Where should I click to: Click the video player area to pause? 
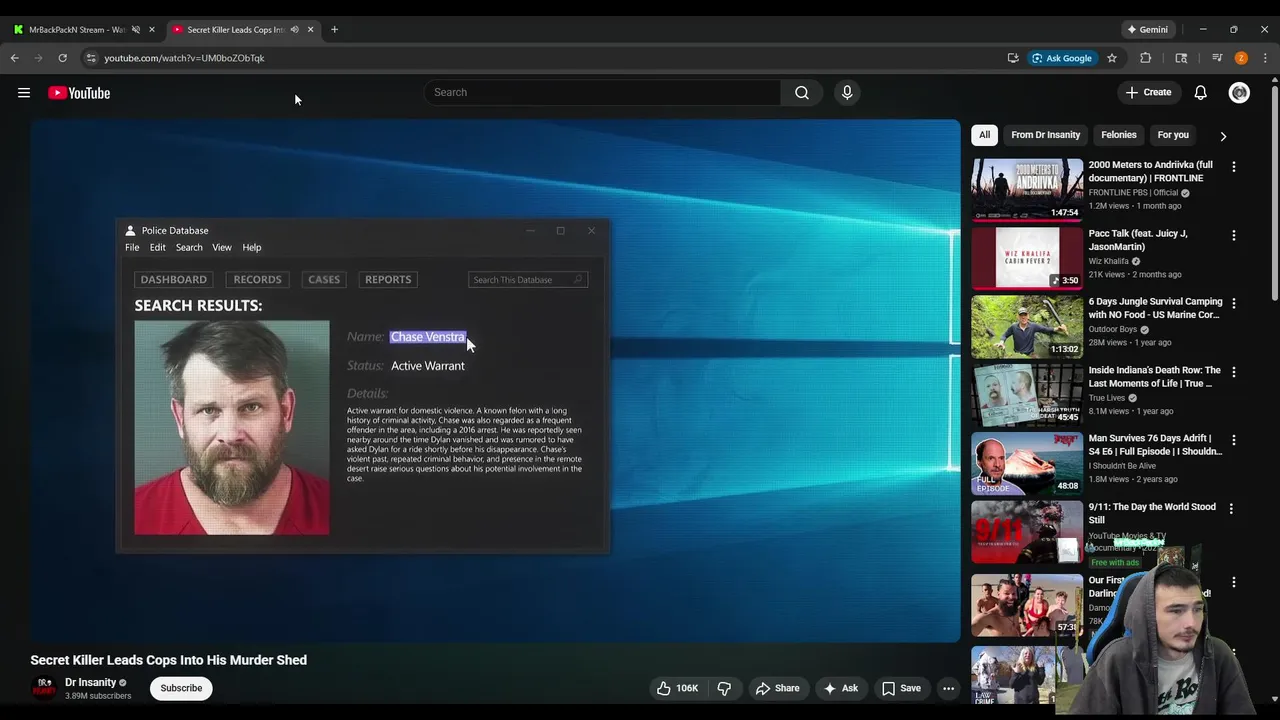(x=495, y=380)
